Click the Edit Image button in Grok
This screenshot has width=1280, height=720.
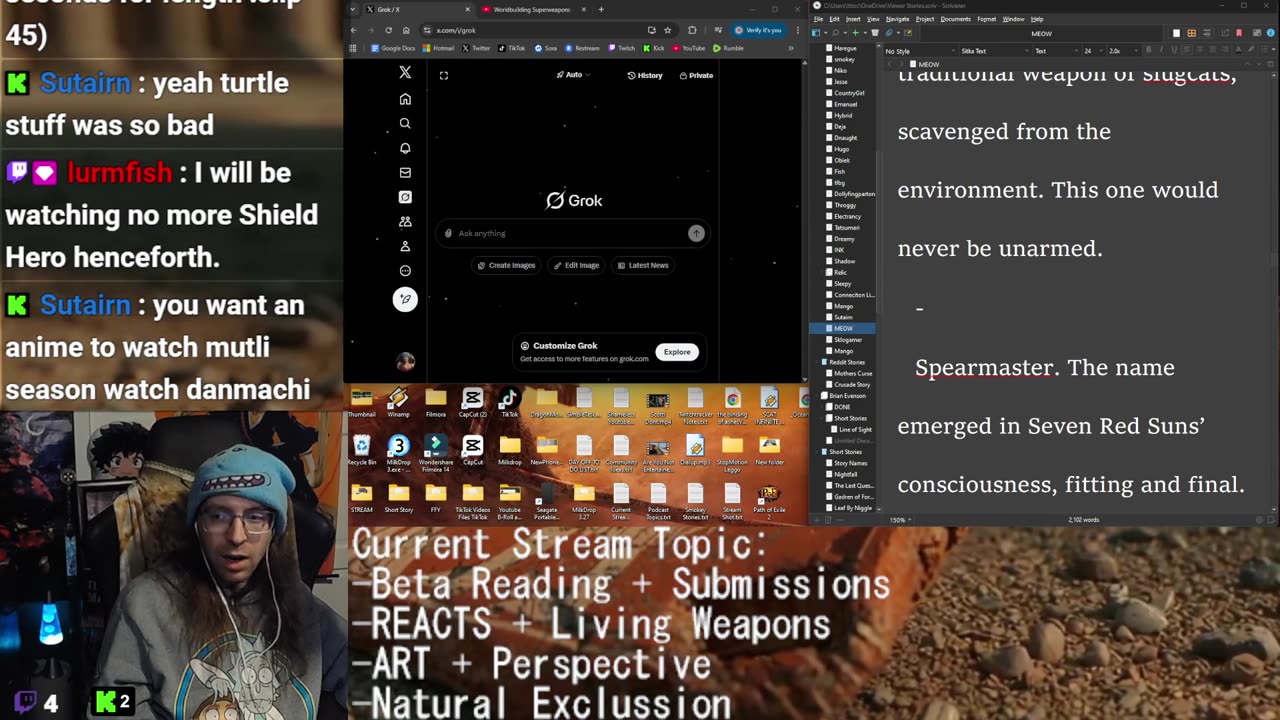[x=576, y=265]
